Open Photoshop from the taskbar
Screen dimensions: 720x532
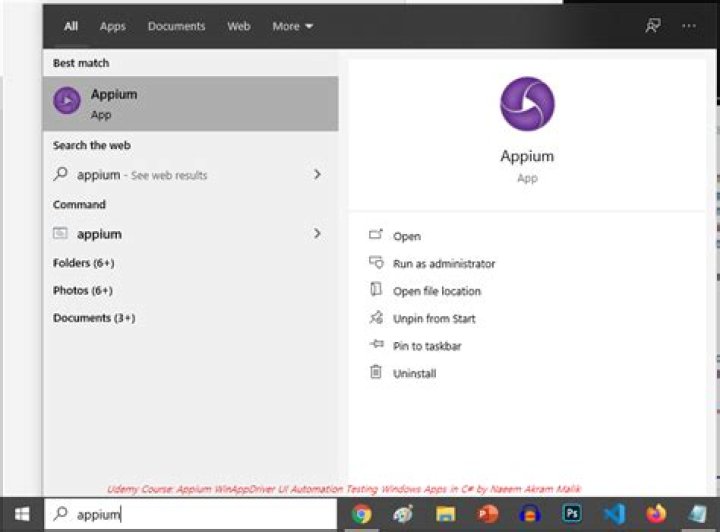tap(572, 514)
